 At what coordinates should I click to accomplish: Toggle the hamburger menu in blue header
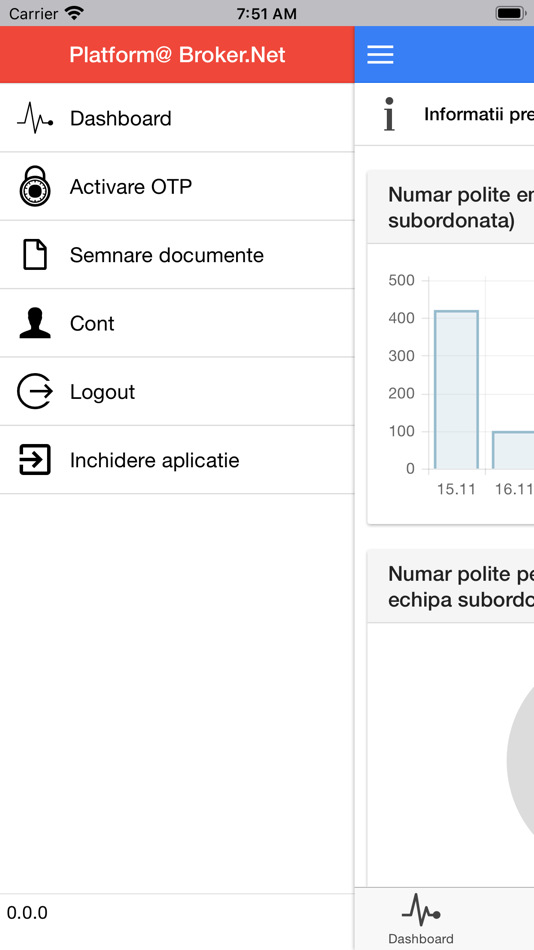(380, 55)
